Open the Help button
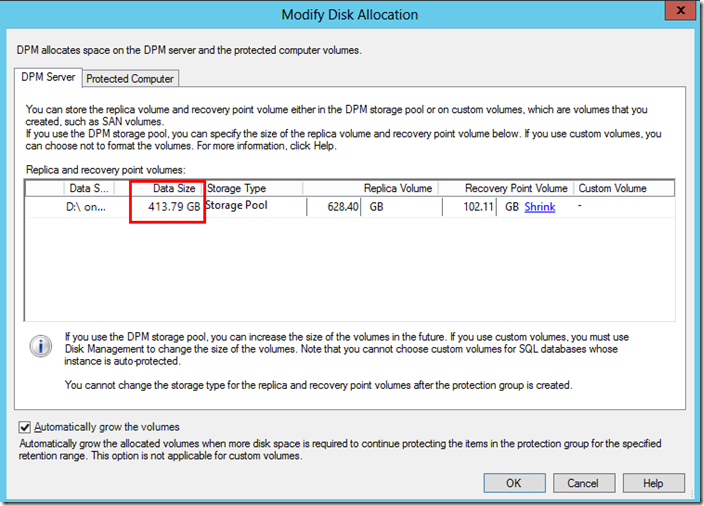This screenshot has height=506, width=704. pyautogui.click(x=653, y=483)
